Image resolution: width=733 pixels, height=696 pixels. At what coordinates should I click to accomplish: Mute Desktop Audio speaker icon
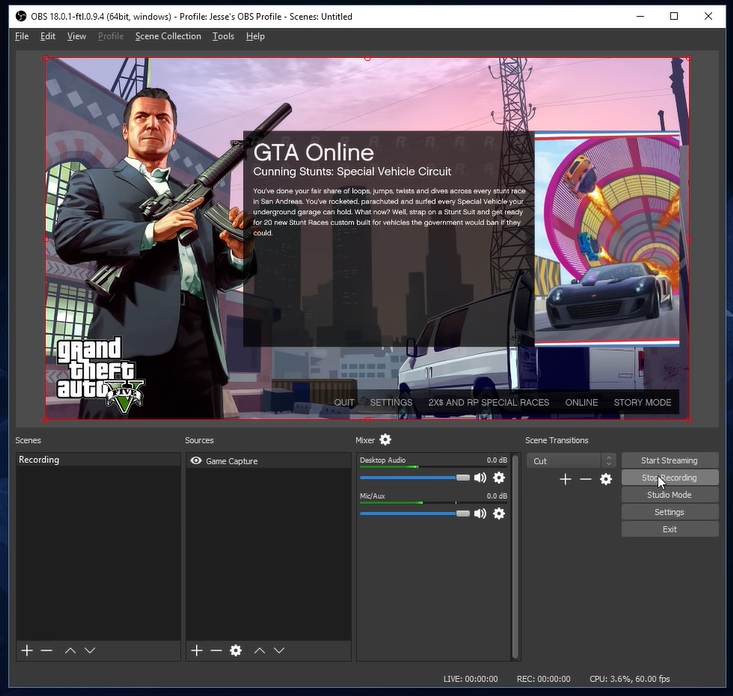(480, 478)
